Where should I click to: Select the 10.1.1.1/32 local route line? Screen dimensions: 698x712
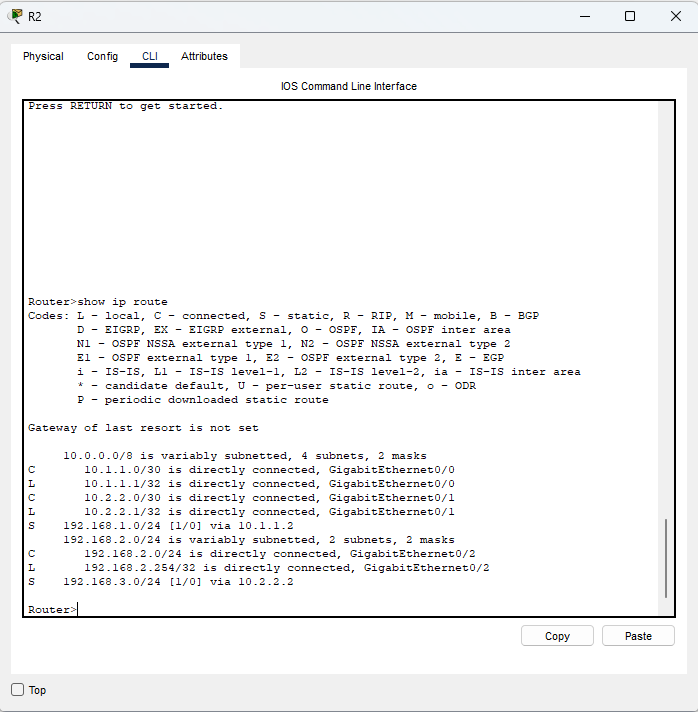click(241, 484)
